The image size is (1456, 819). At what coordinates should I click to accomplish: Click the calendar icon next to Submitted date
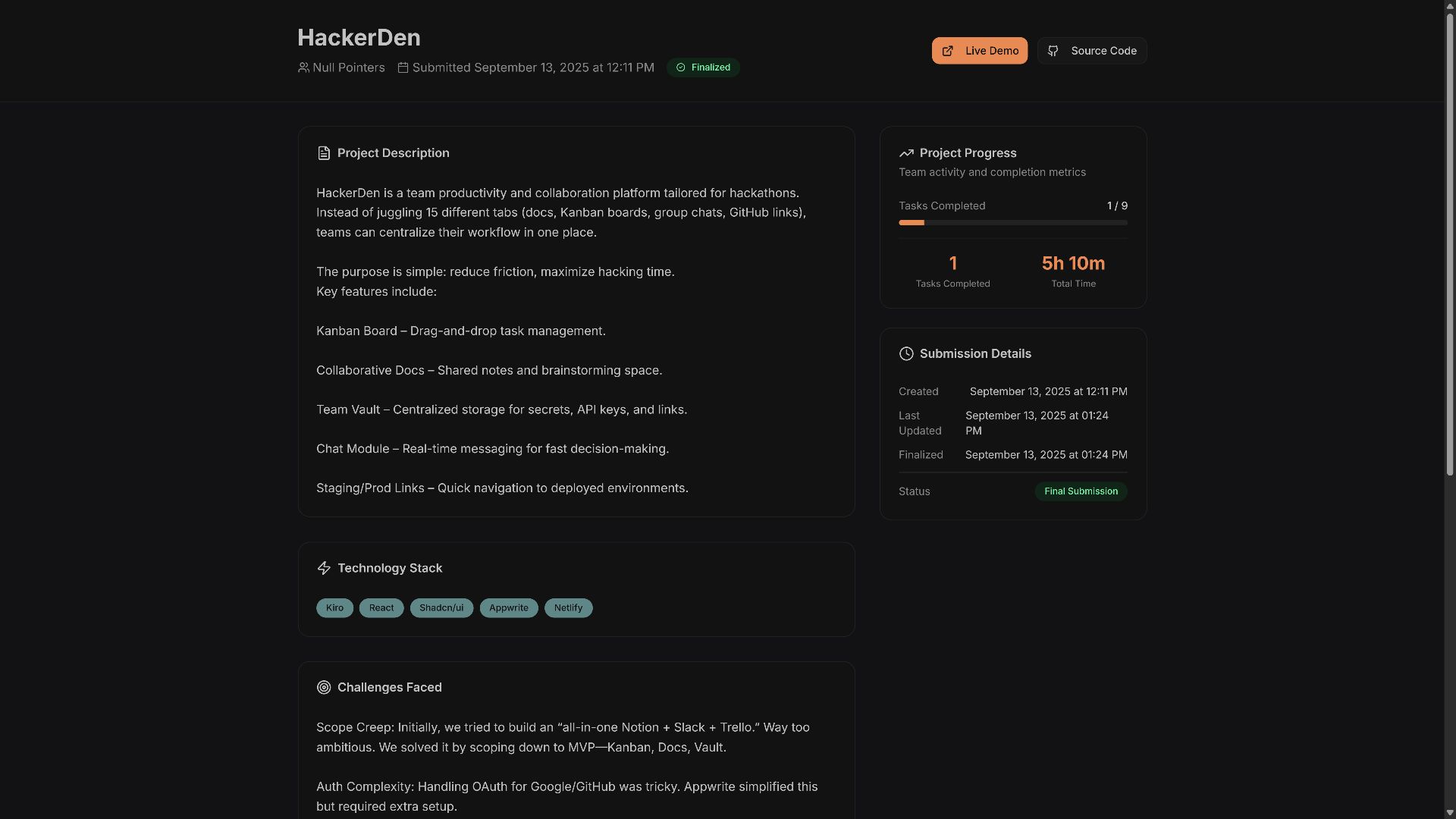pyautogui.click(x=403, y=67)
